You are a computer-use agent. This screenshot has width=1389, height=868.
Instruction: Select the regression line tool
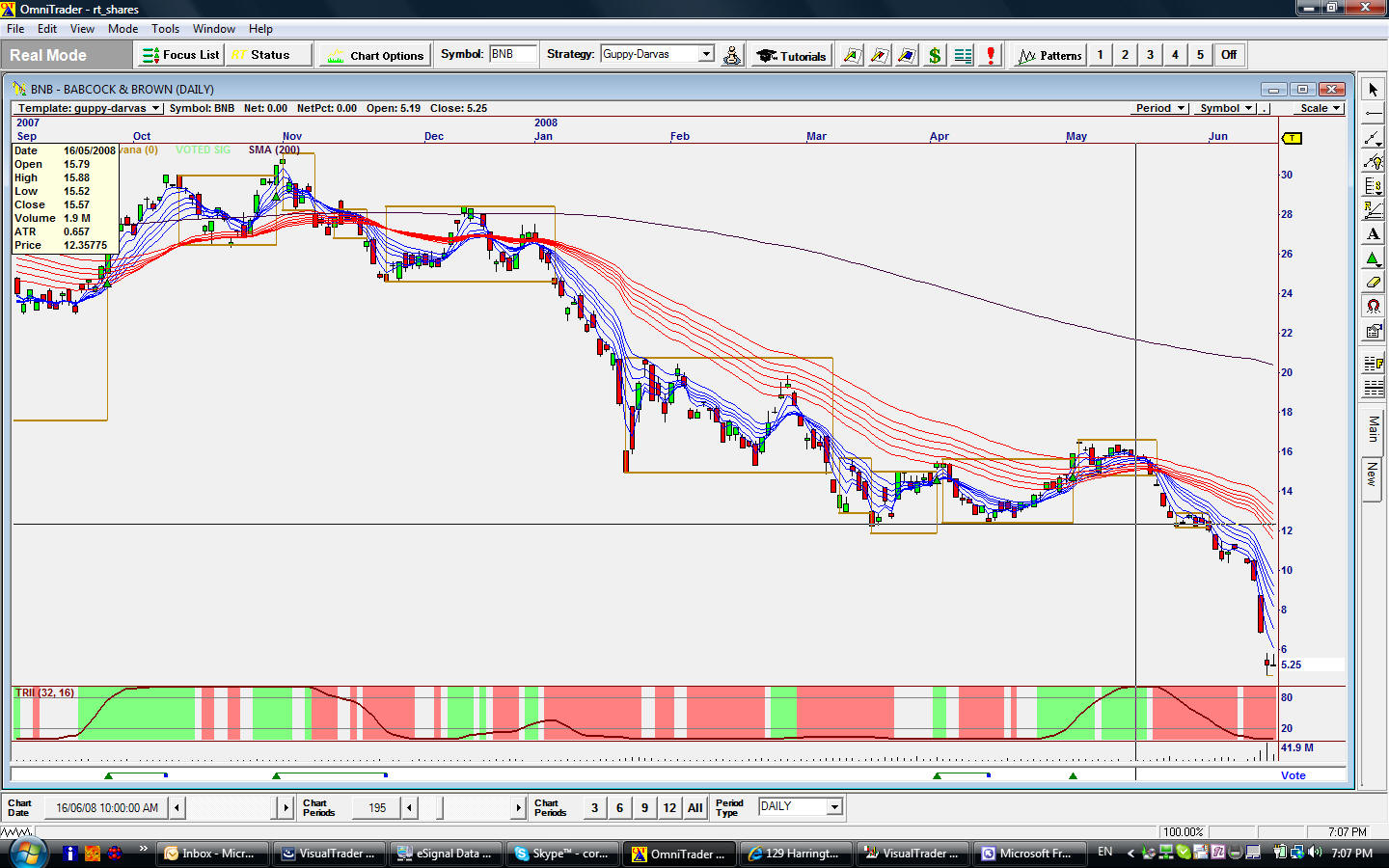pos(1373,210)
